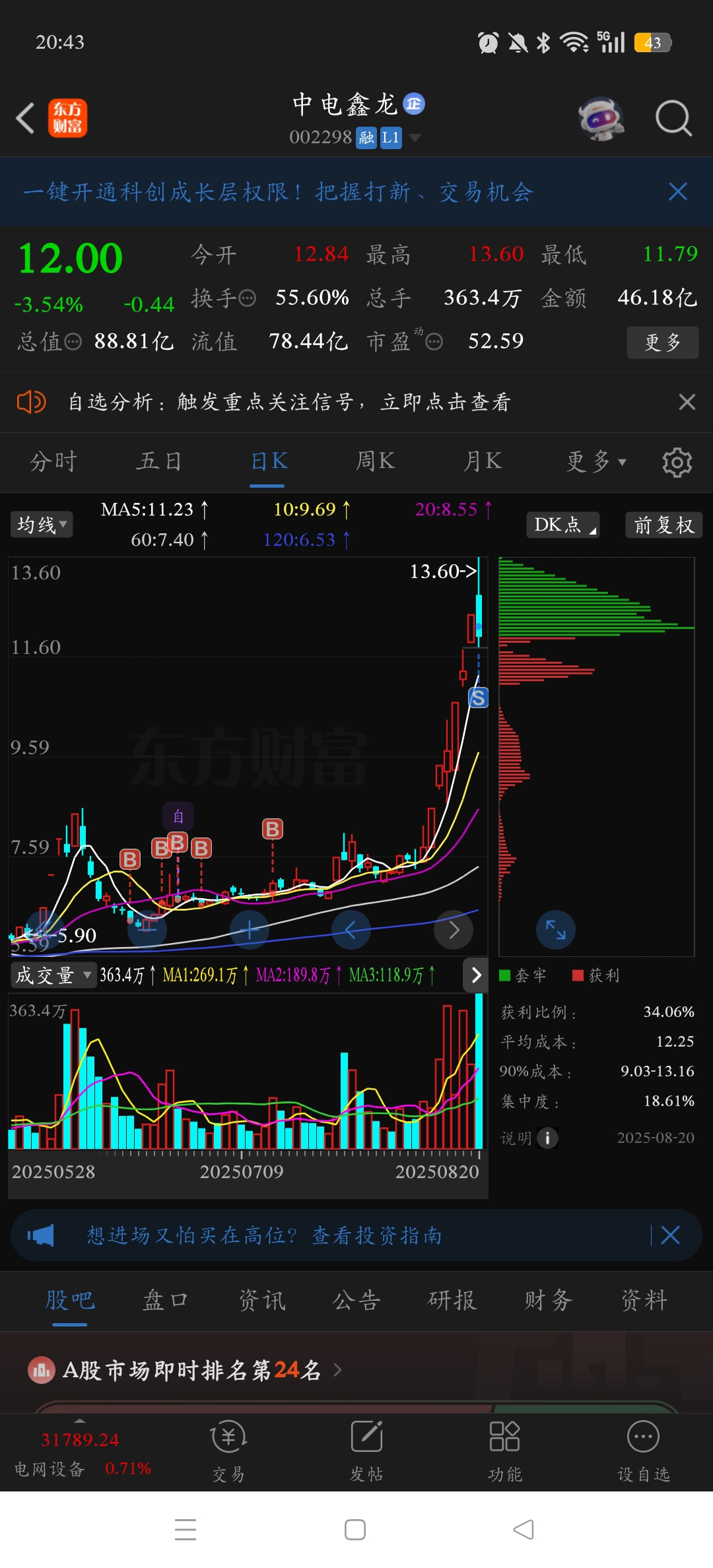The height and width of the screenshot is (1568, 713).
Task: Tap the S sell signal marker
Action: pos(478,698)
